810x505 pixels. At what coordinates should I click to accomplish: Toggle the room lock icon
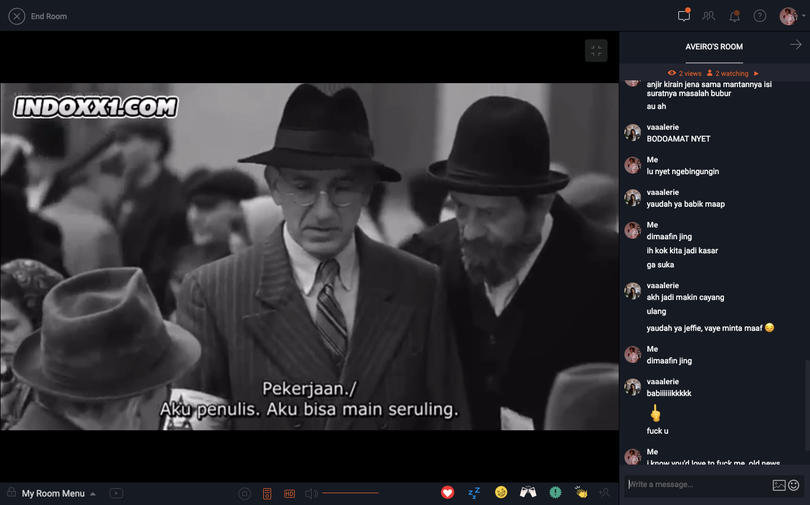click(11, 492)
